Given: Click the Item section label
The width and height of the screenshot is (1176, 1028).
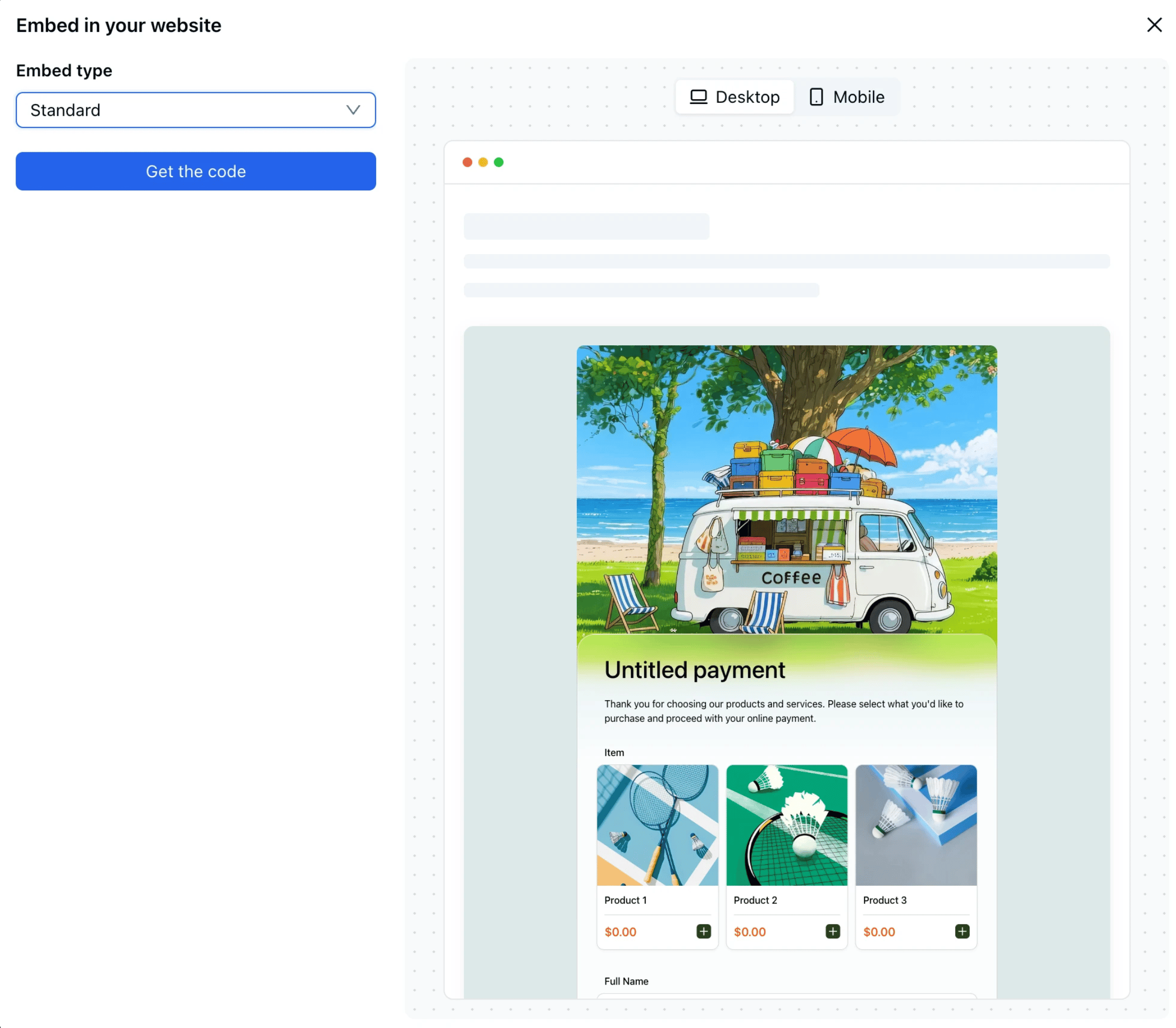Looking at the screenshot, I should point(613,752).
